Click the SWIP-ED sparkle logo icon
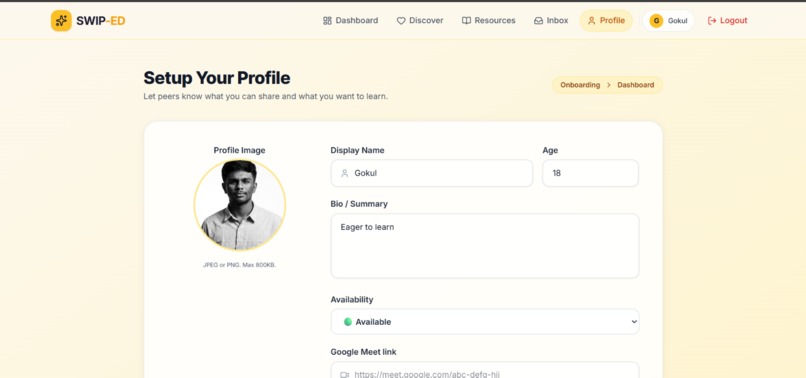The height and width of the screenshot is (378, 806). pos(61,21)
